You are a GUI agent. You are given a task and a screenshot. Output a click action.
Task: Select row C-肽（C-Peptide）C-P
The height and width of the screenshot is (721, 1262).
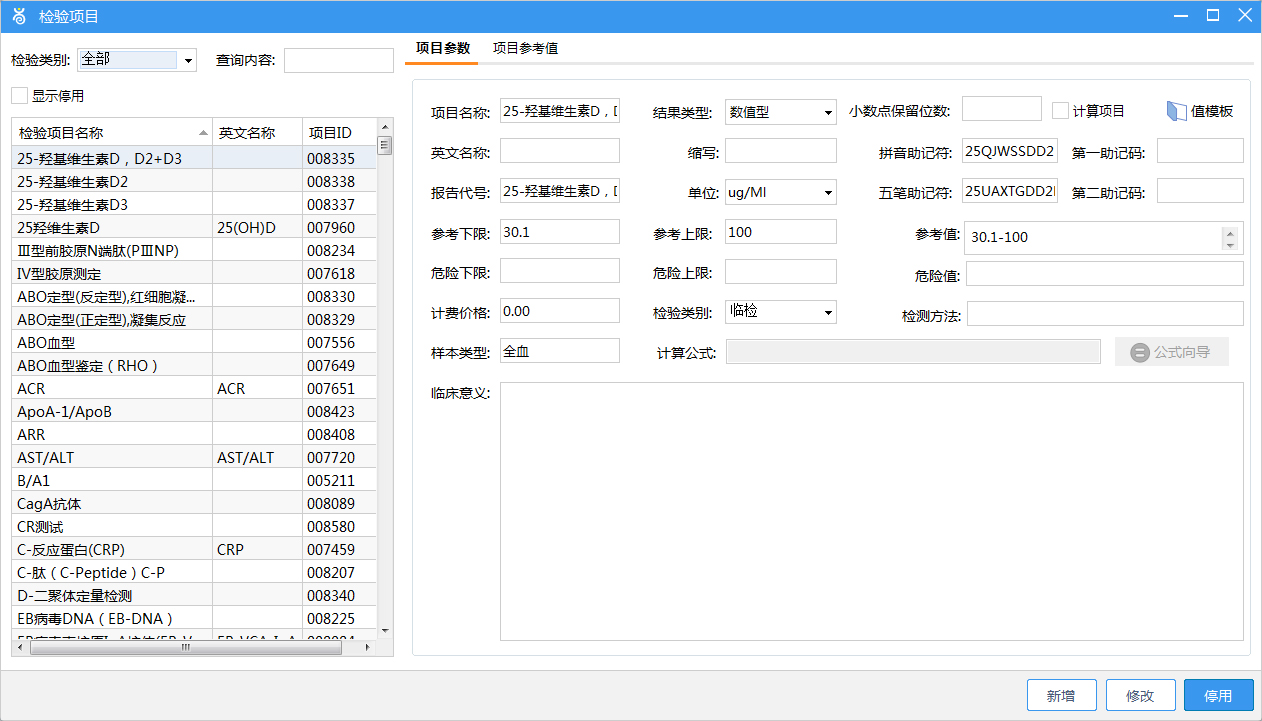194,573
